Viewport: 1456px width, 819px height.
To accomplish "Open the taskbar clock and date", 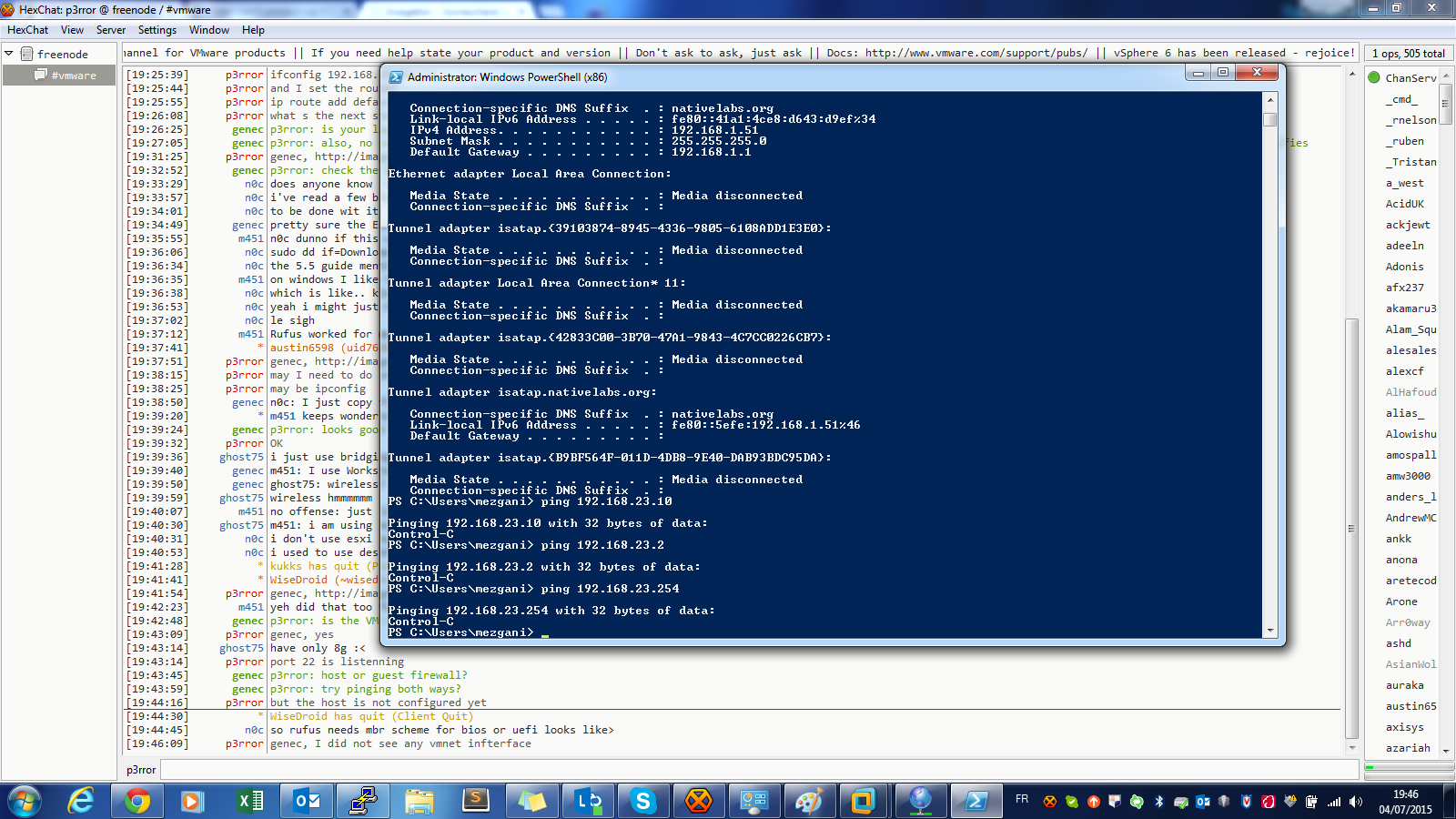I will pos(1405,802).
